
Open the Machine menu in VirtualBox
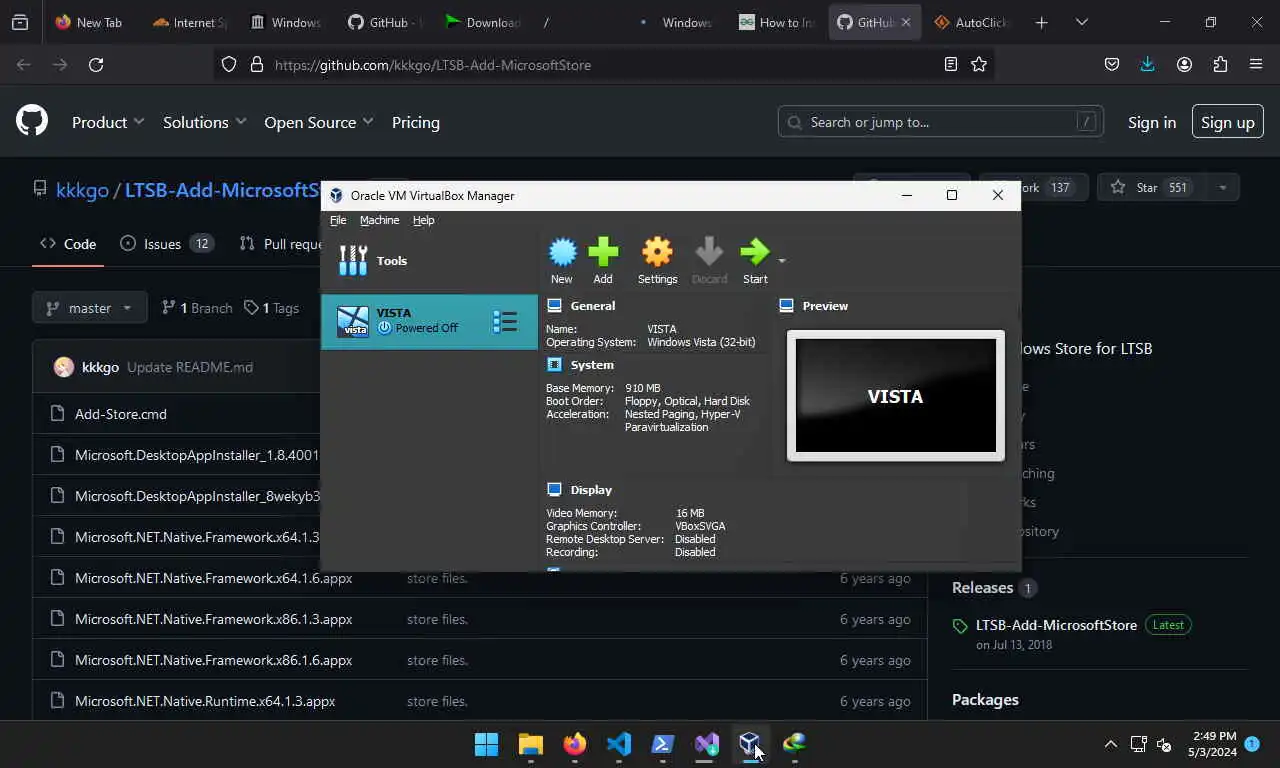pos(379,220)
